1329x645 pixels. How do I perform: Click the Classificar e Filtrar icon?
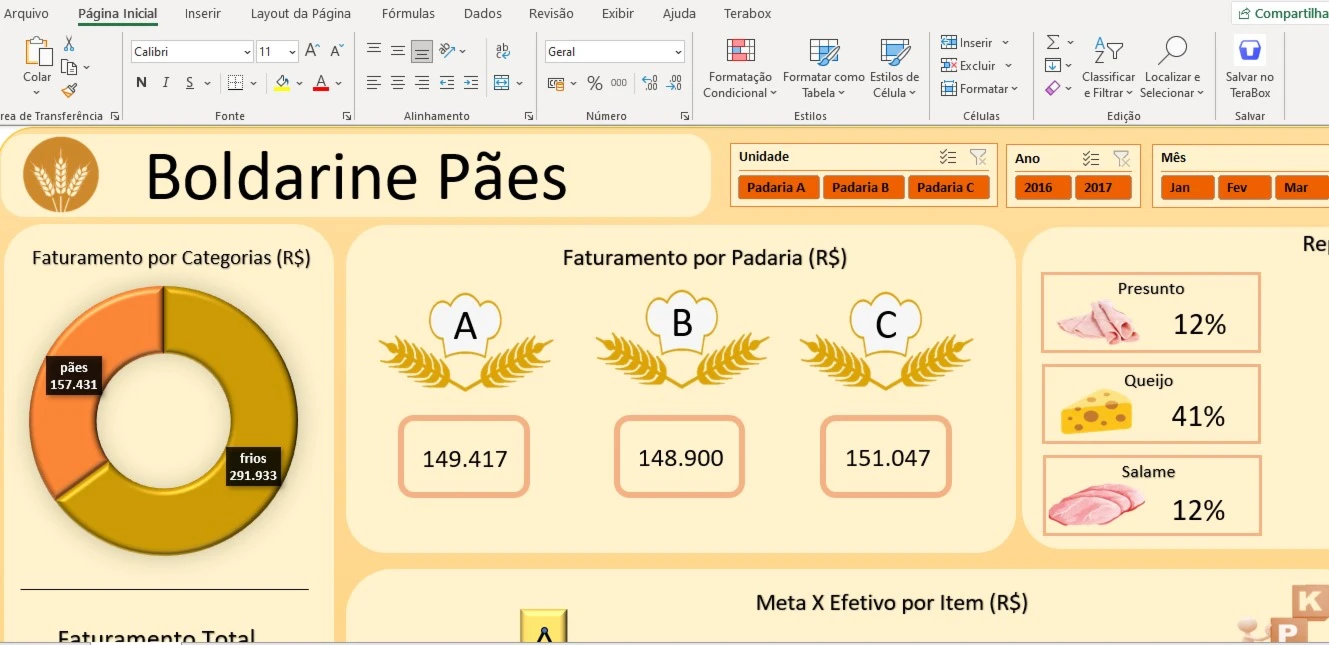tap(1108, 52)
